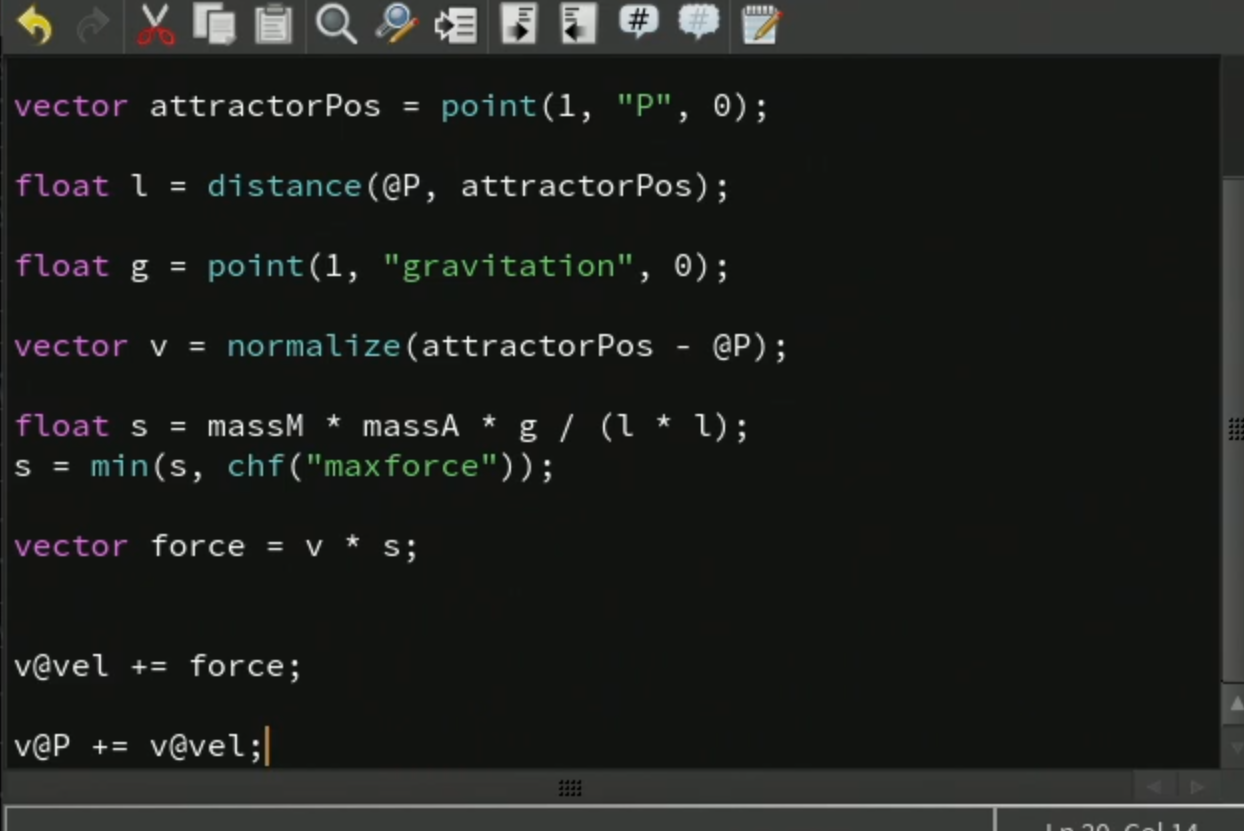Indent selected lines with indent icon
The width and height of the screenshot is (1244, 831).
[519, 25]
